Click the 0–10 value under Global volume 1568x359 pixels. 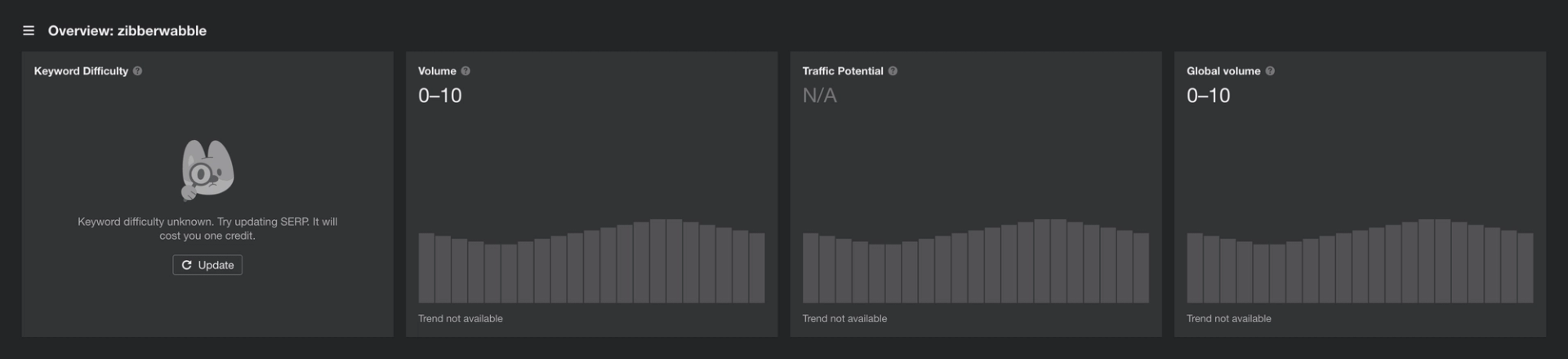pos(1208,96)
